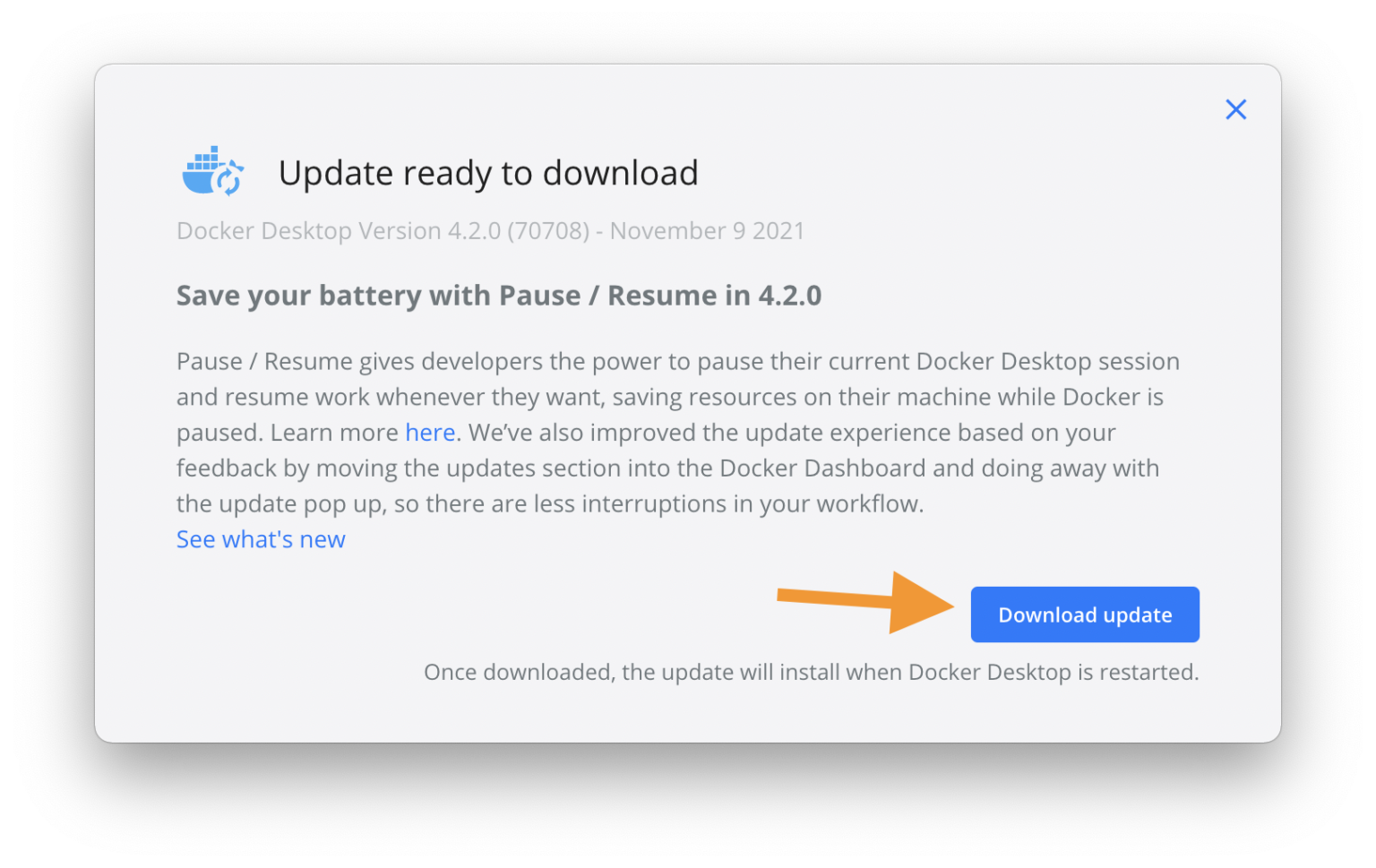The height and width of the screenshot is (868, 1376).
Task: Click the November 9 2021 release date
Action: point(707,231)
